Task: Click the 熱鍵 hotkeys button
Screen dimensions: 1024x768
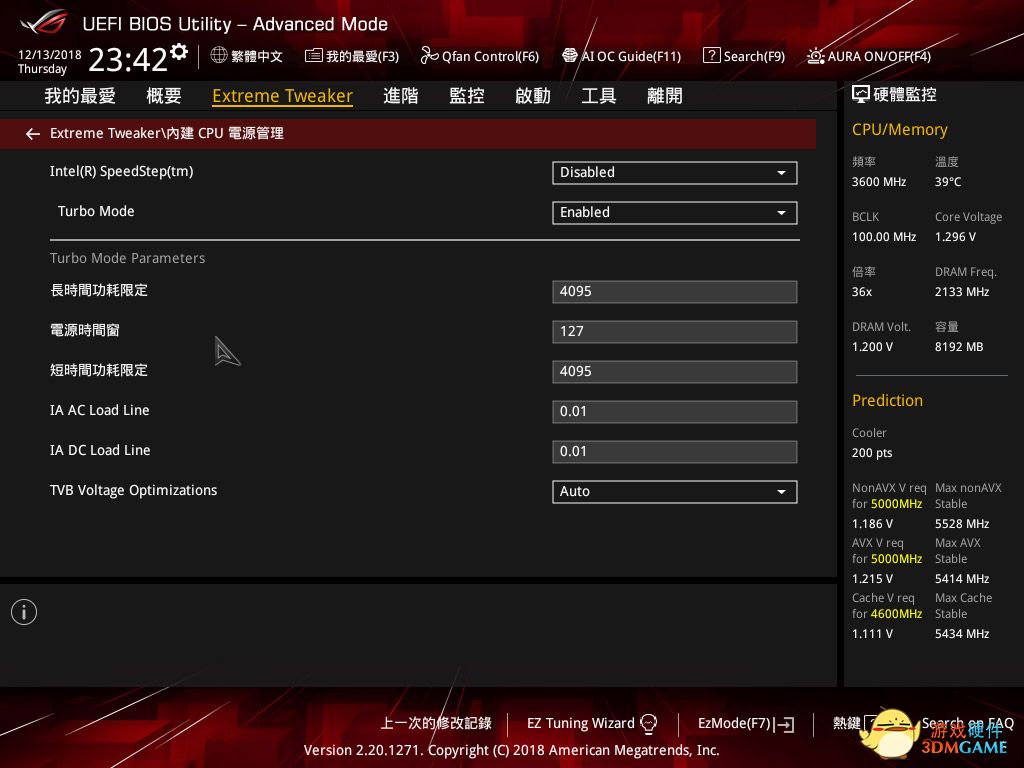Action: (846, 723)
